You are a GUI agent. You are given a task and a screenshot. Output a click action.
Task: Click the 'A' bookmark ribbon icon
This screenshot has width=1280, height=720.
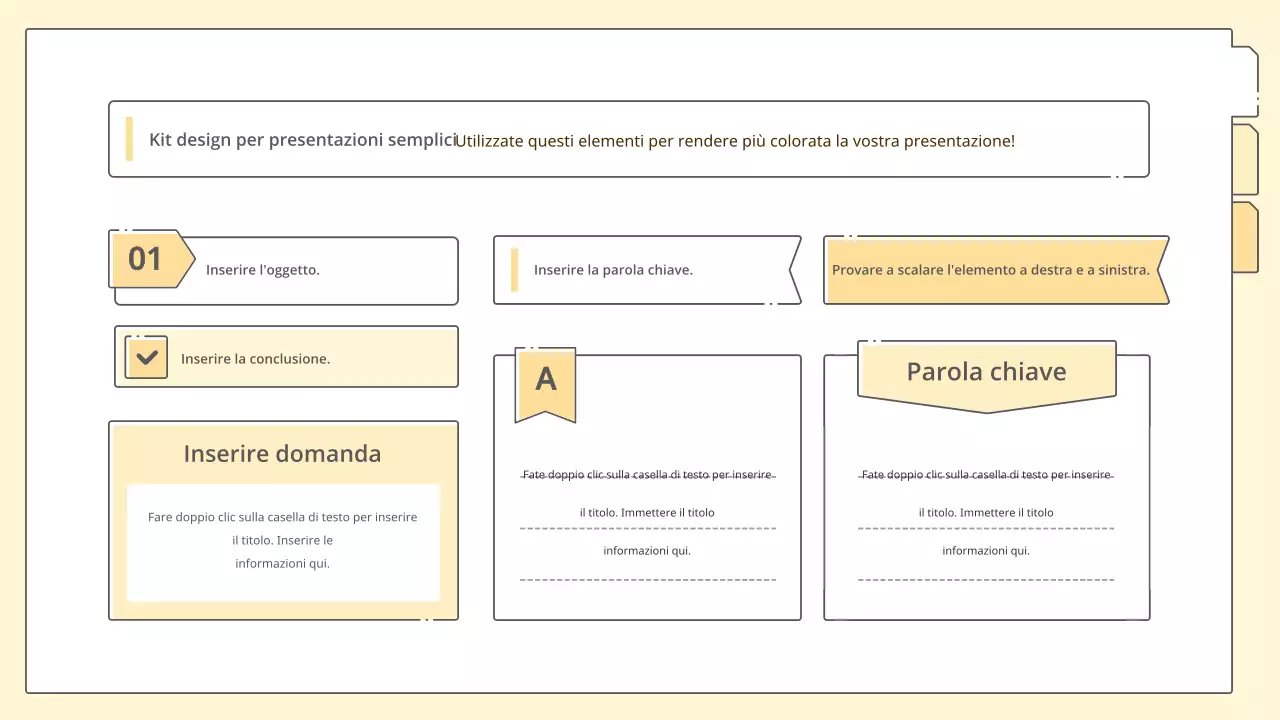pos(545,380)
